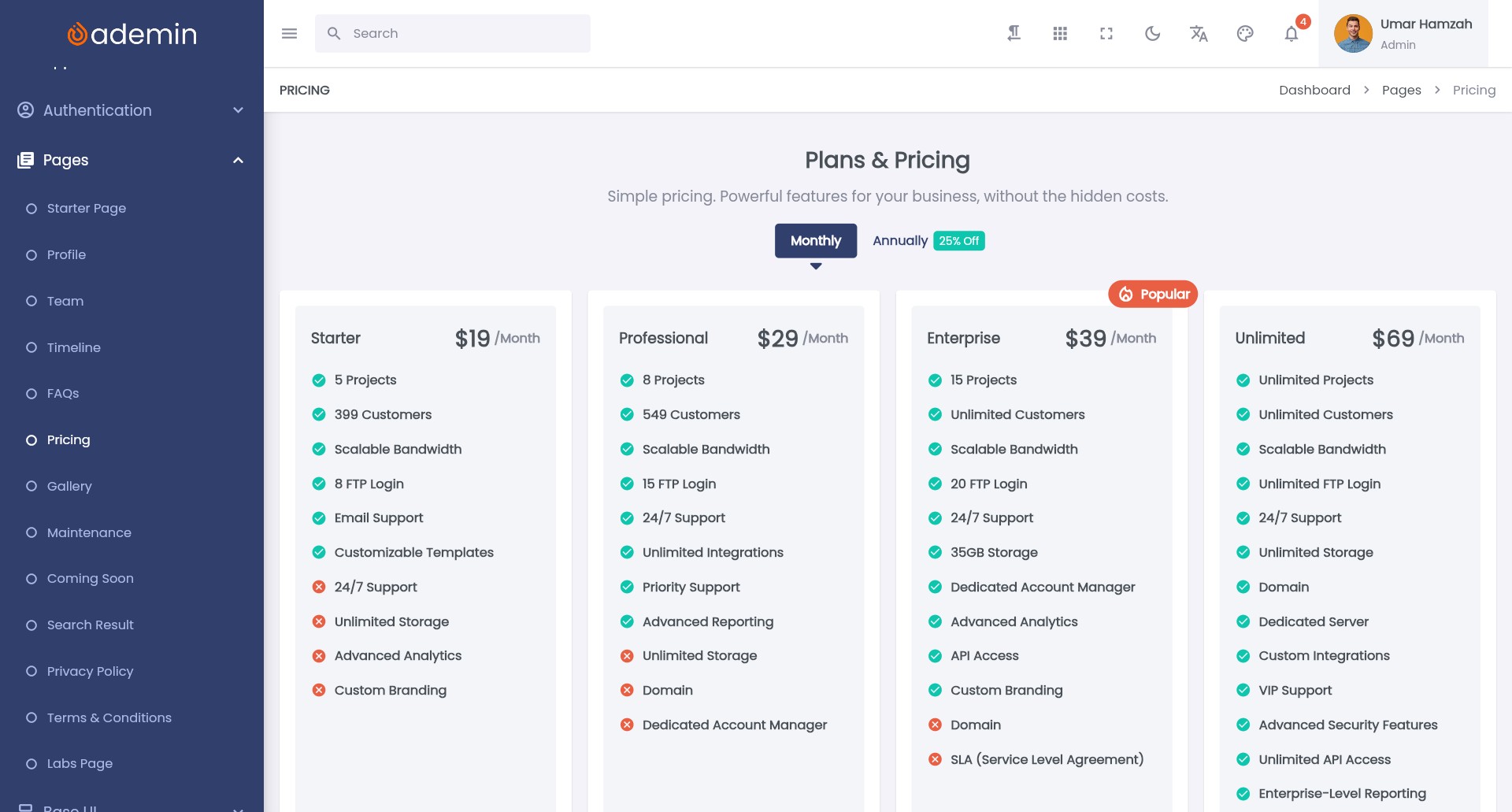Click the Pages breadcrumb link
The width and height of the screenshot is (1512, 812).
(1401, 90)
